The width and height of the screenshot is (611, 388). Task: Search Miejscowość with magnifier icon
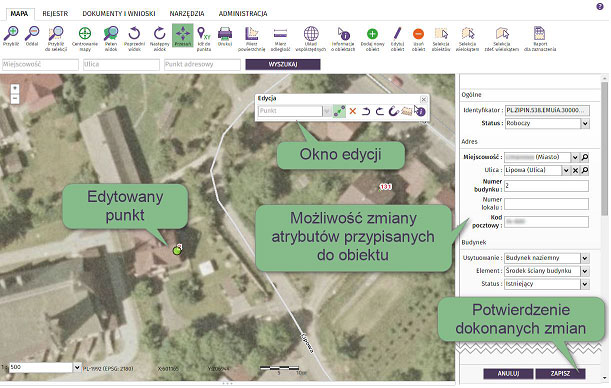pos(585,157)
